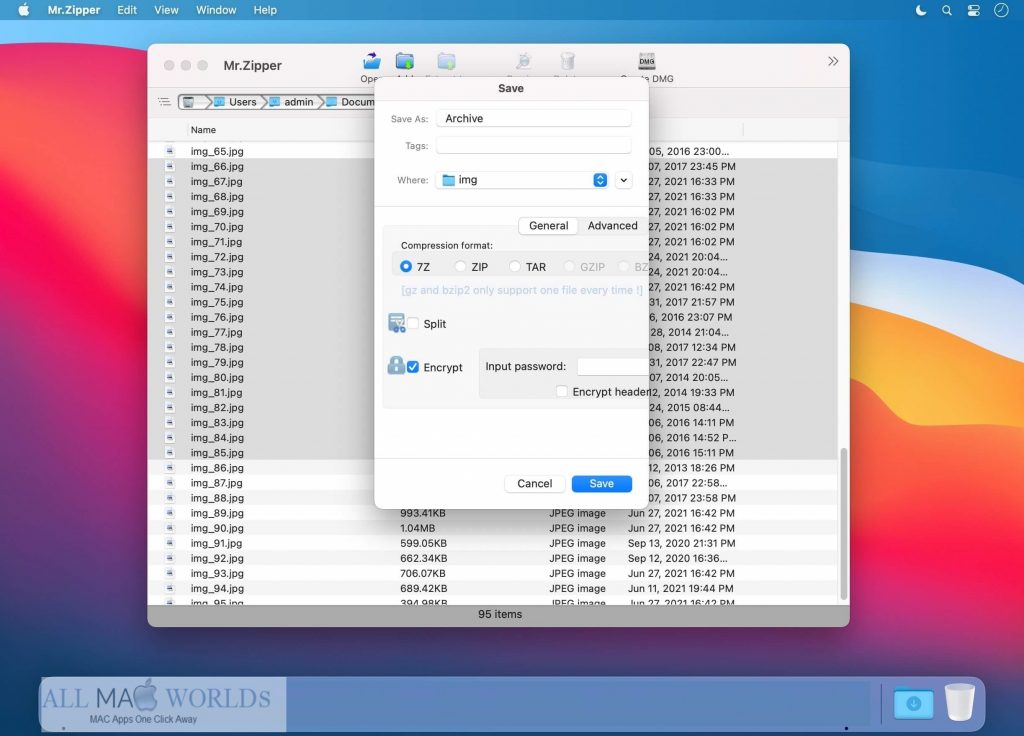The image size is (1024, 736).
Task: Open Control Center in menu bar
Action: click(974, 10)
